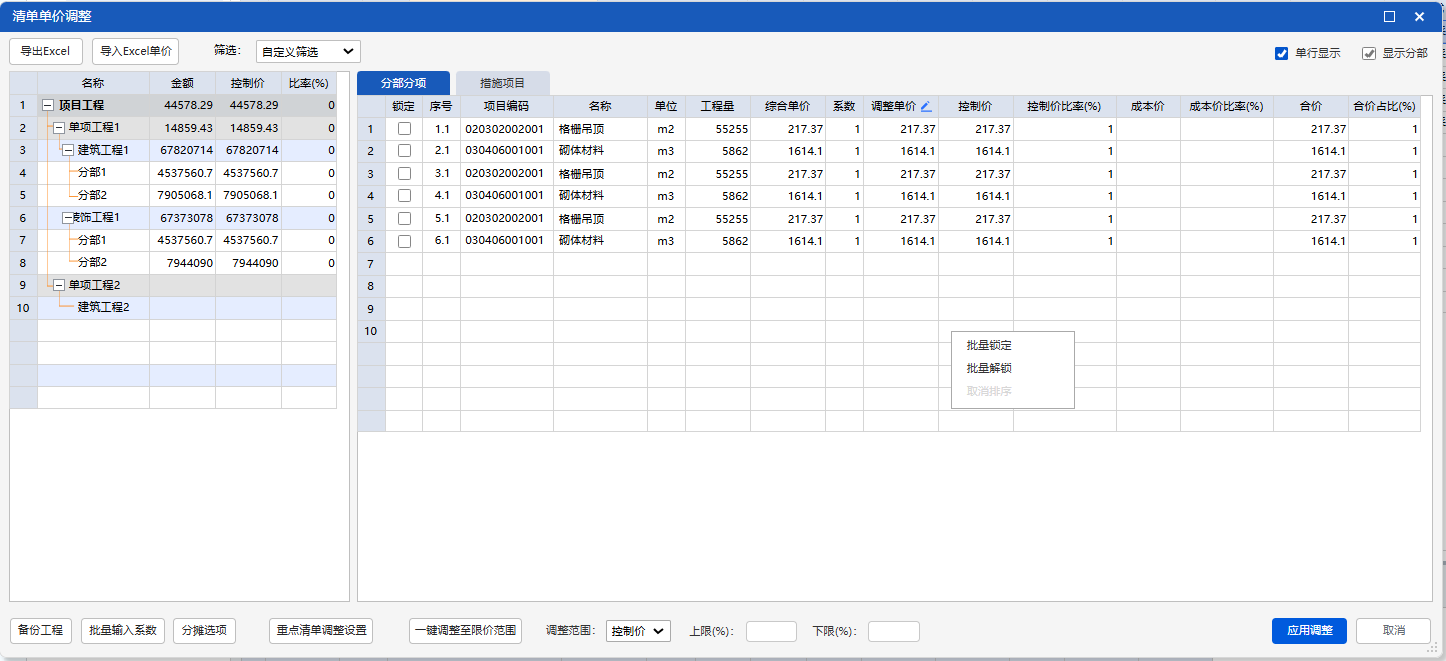Click the 综合单价 column header
The height and width of the screenshot is (661, 1446).
click(788, 106)
